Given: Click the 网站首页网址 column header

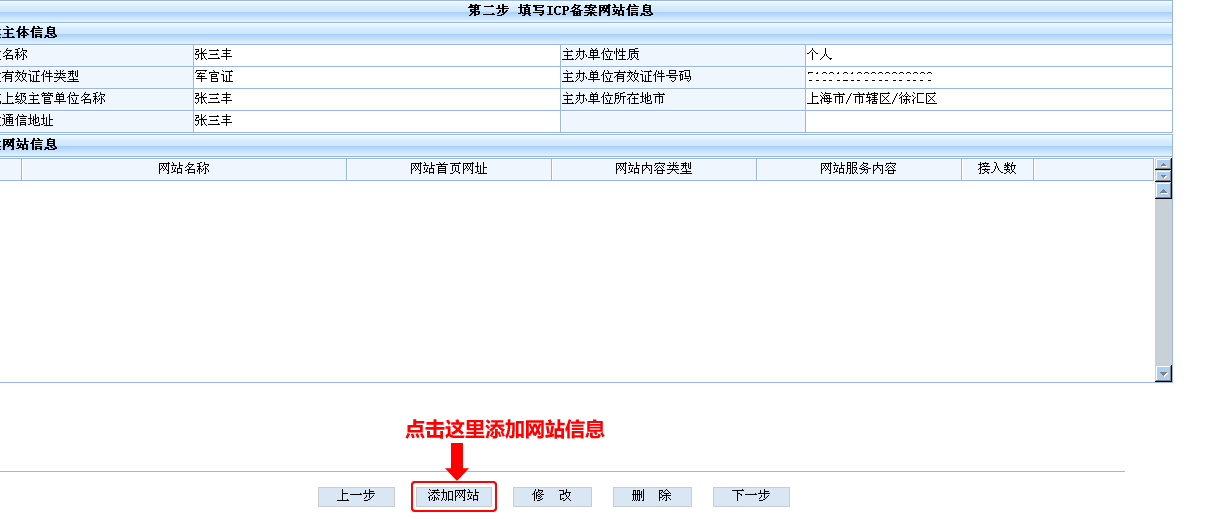Looking at the screenshot, I should pos(449,169).
